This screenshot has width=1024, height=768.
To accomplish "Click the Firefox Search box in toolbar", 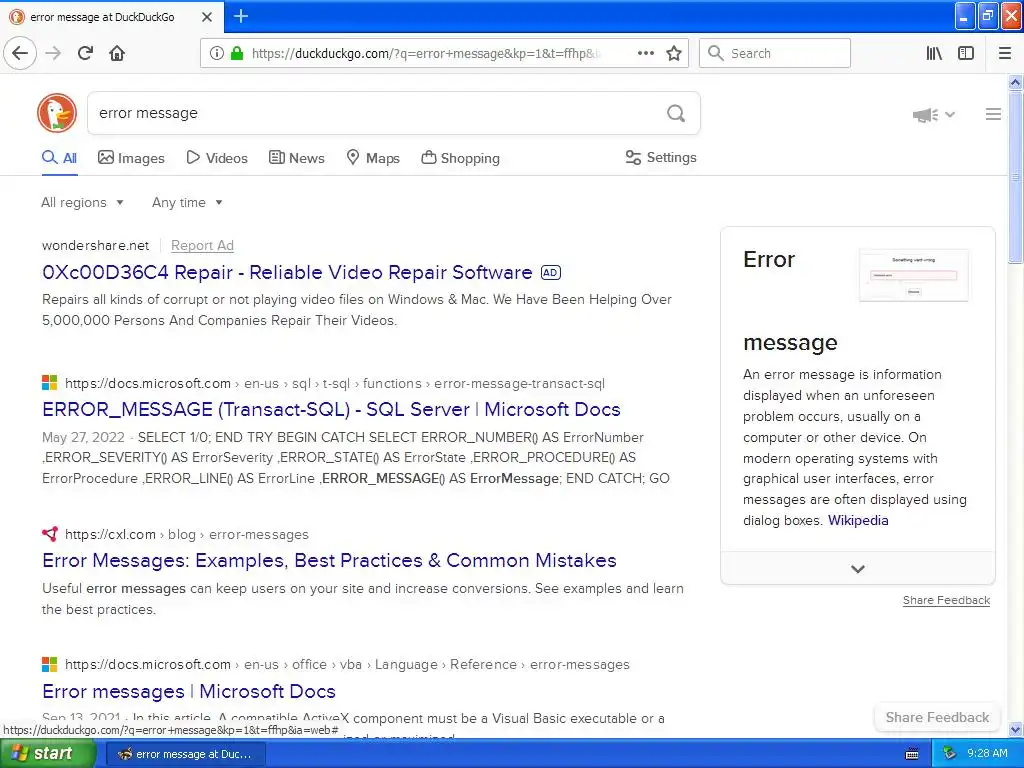I will point(775,53).
